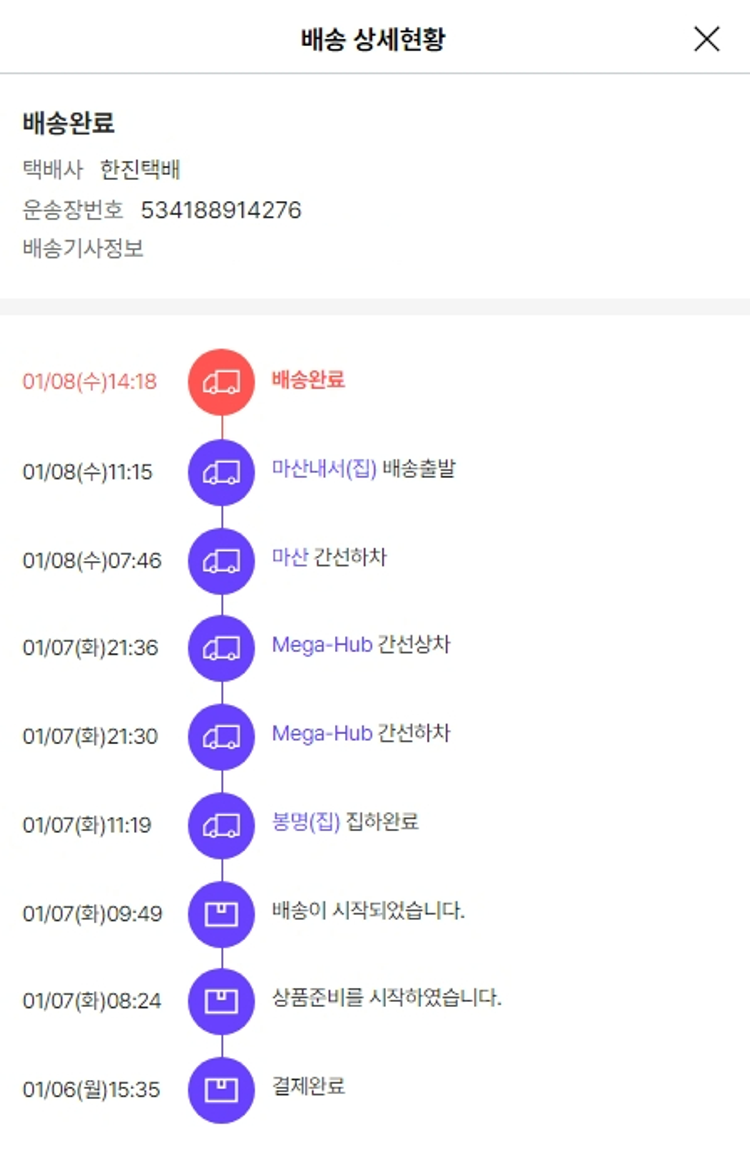750x1157 pixels.
Task: Click truck icon beside 봉명(집) 집하완료
Action: 221,825
